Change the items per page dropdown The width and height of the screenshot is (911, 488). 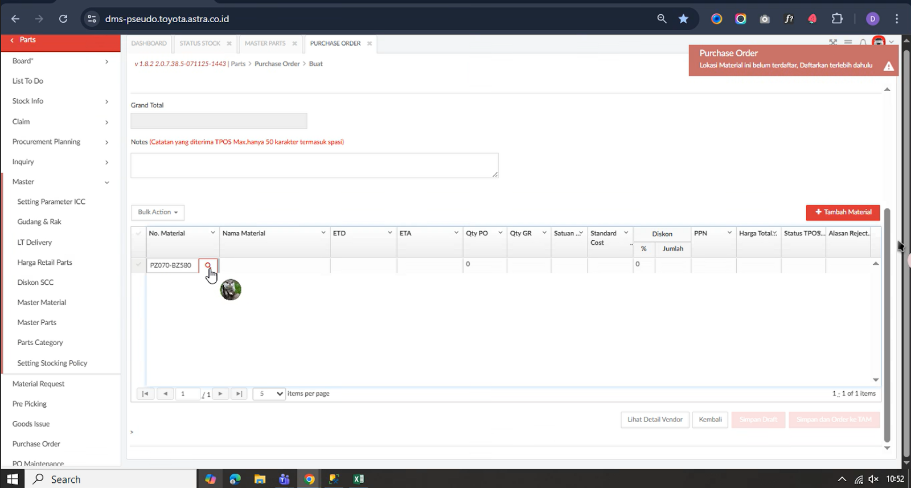tap(269, 394)
